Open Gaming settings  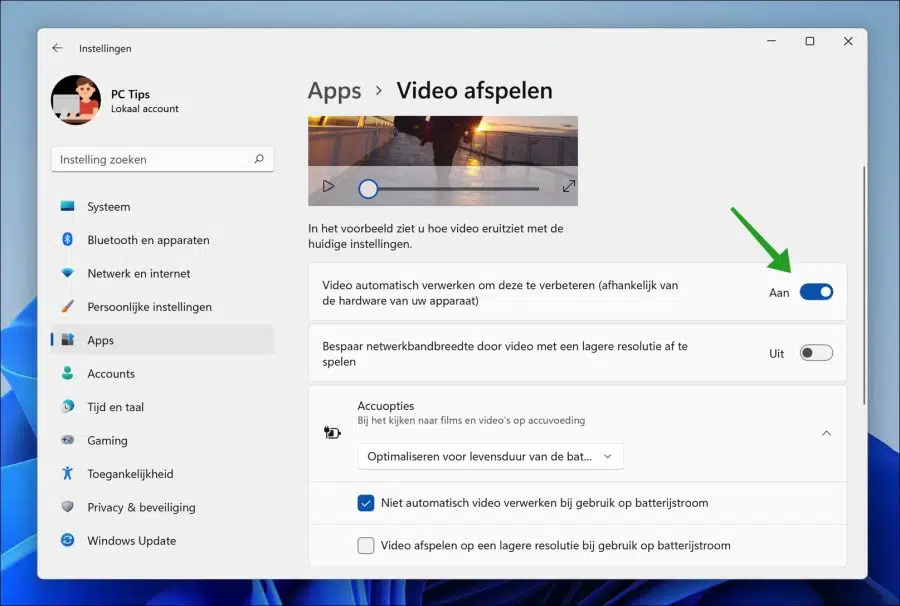tap(162, 440)
